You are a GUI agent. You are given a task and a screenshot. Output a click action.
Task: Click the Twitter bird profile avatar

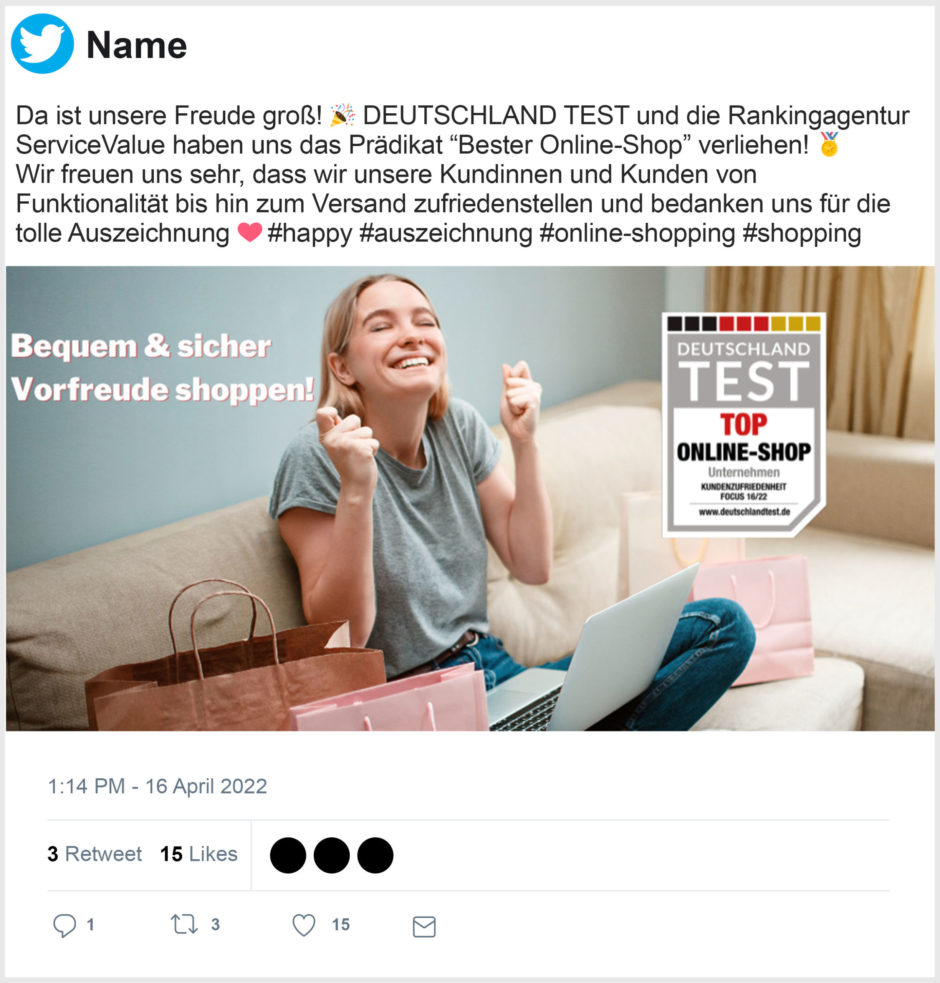pyautogui.click(x=42, y=44)
